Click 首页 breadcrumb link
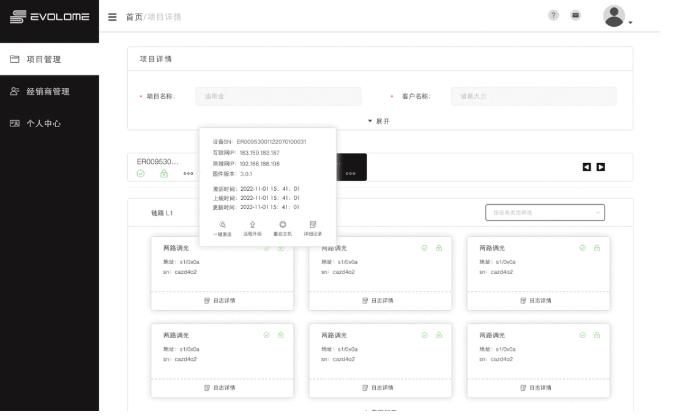Image resolution: width=678 pixels, height=416 pixels. coord(134,17)
